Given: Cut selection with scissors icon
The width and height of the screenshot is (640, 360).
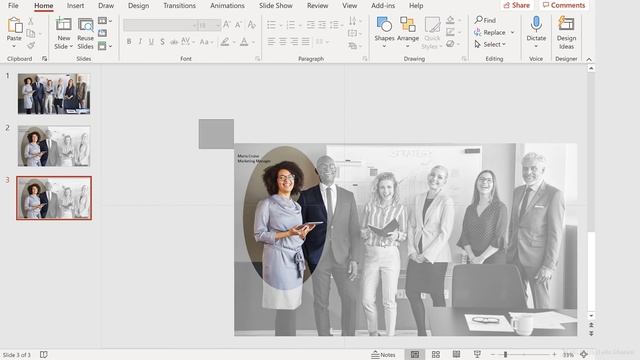Looking at the screenshot, I should pyautogui.click(x=31, y=21).
